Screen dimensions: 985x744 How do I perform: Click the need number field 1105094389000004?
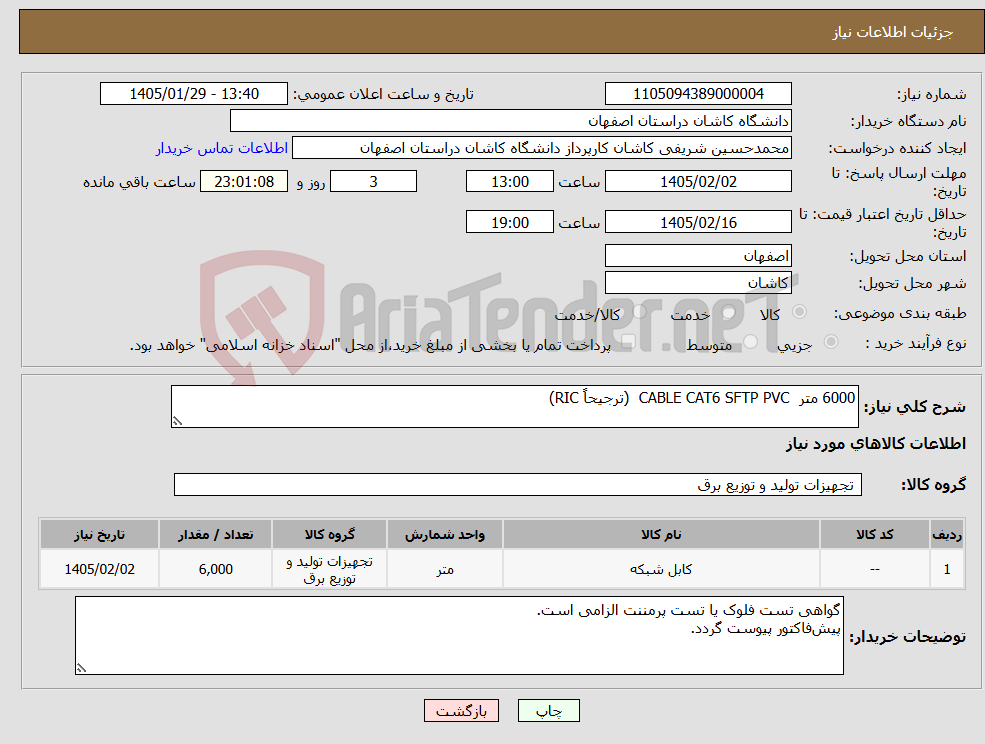pyautogui.click(x=698, y=94)
